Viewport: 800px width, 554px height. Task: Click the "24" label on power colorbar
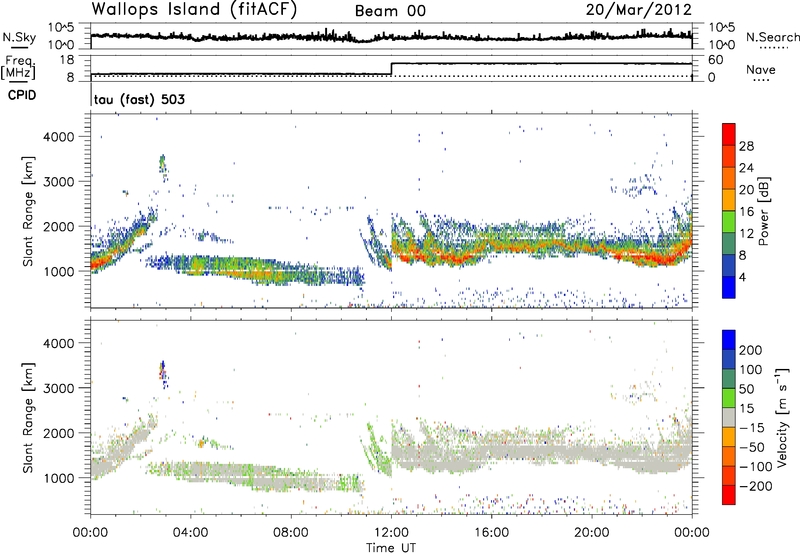[746, 168]
